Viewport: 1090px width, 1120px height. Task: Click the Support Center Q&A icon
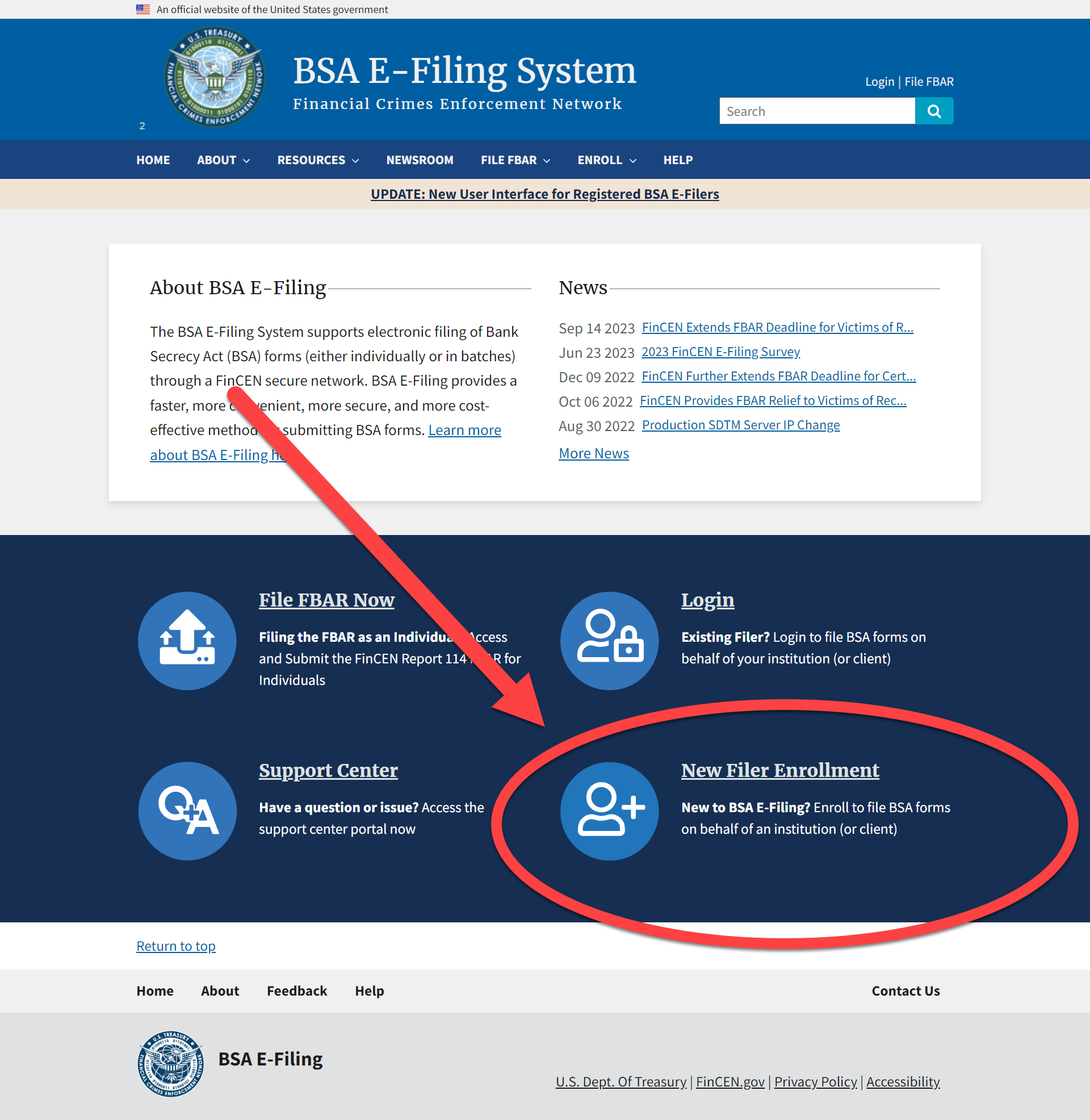187,810
